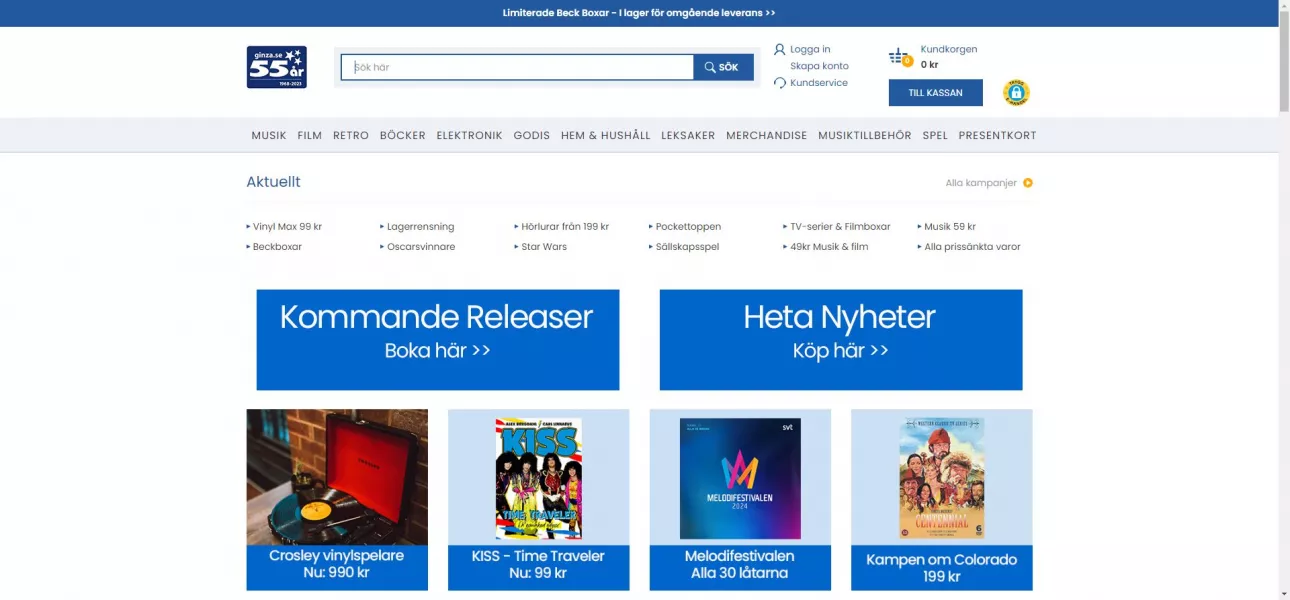Open the 49kr Musik & film link

click(x=829, y=247)
